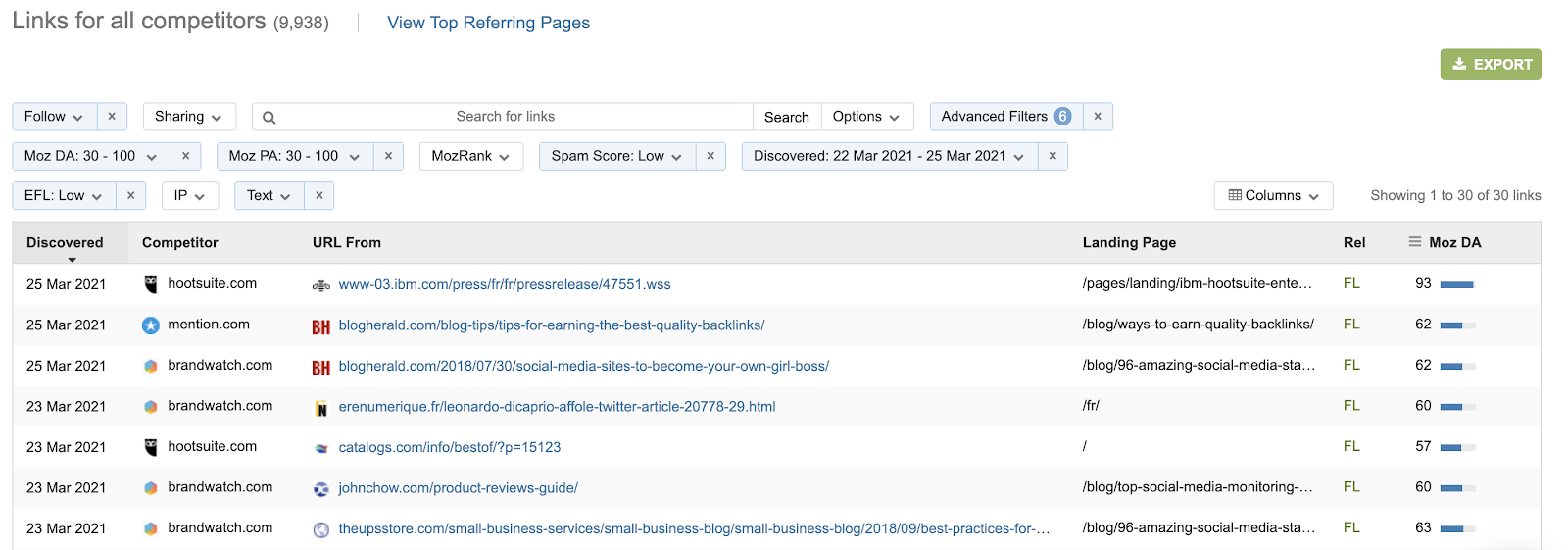Click the BH favicon beside the girl-boss URL

coord(321,369)
